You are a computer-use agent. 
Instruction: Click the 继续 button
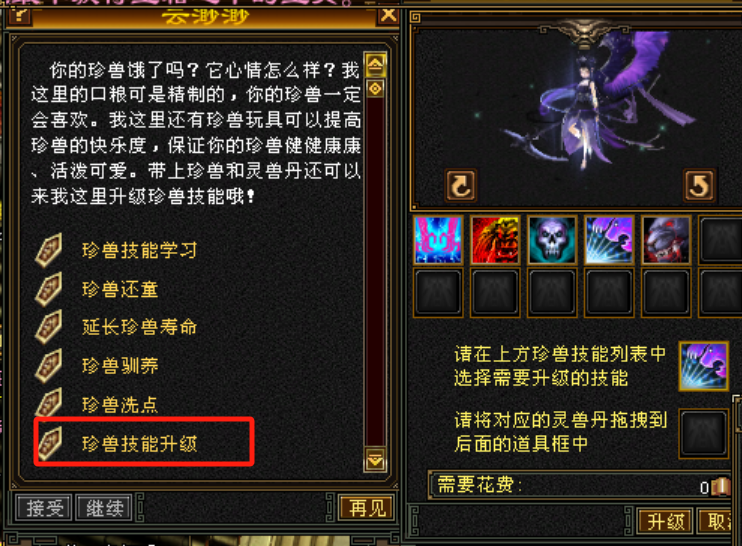105,508
